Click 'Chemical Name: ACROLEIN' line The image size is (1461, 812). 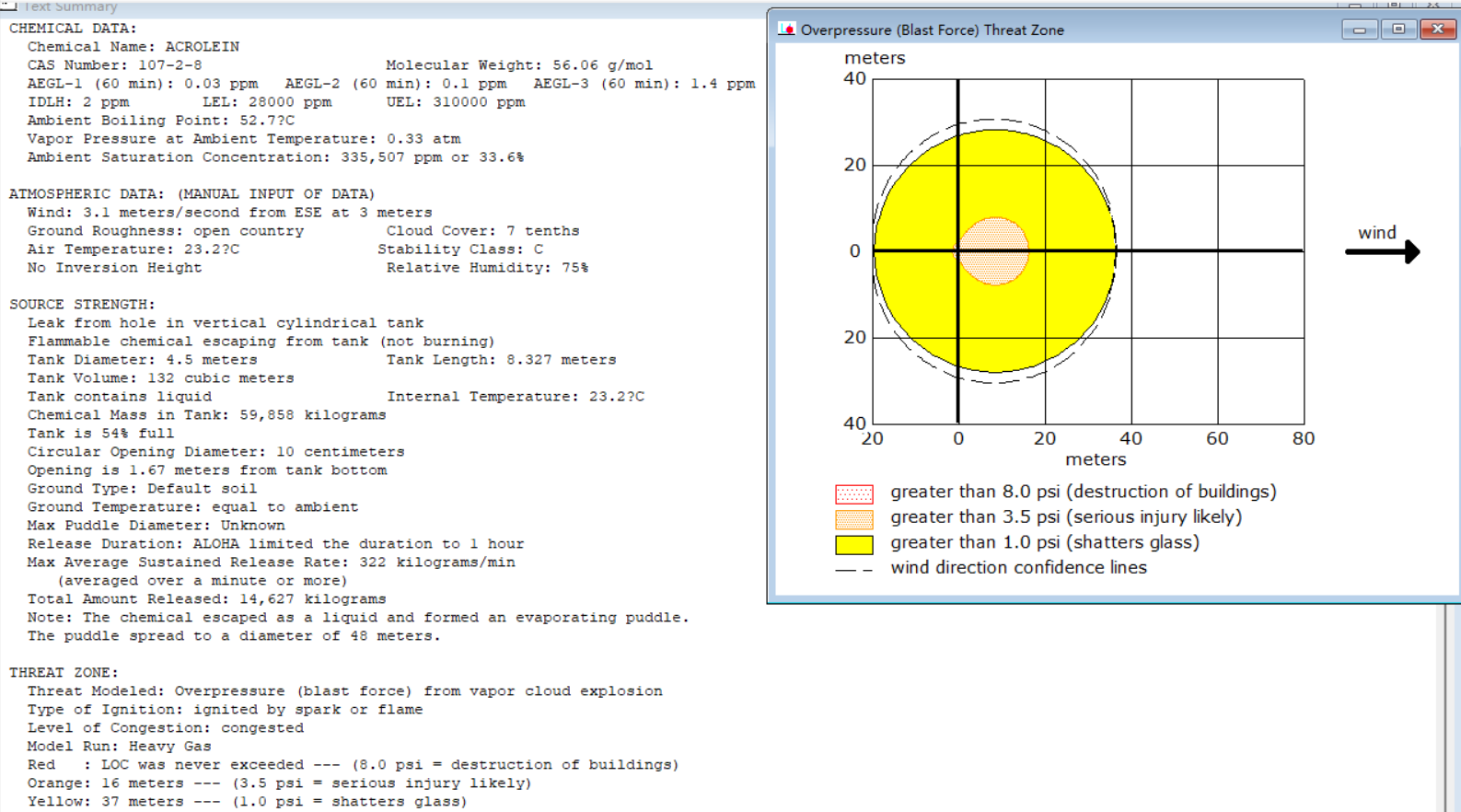coord(133,46)
